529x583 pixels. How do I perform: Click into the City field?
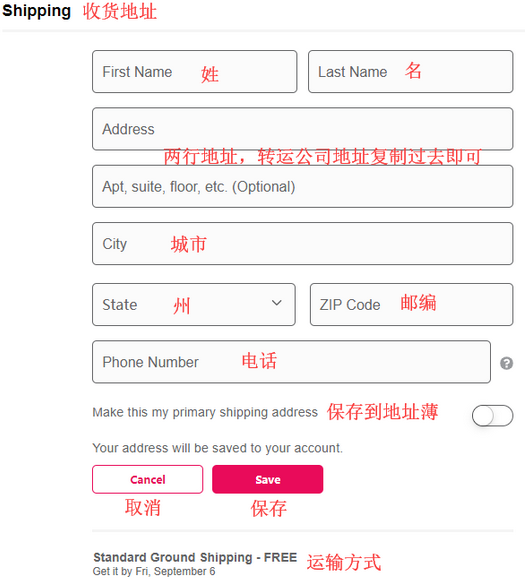[303, 244]
